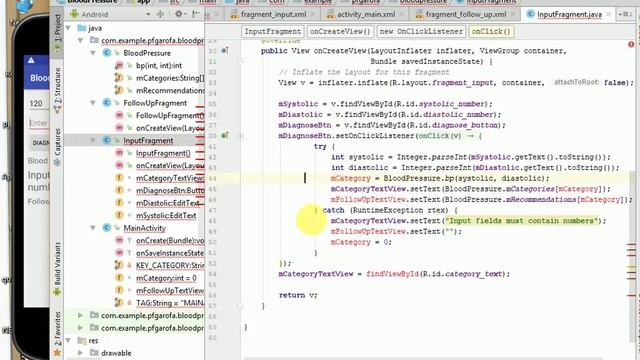Collapse the java folder node
The height and width of the screenshot is (360, 640).
pyautogui.click(x=68, y=28)
